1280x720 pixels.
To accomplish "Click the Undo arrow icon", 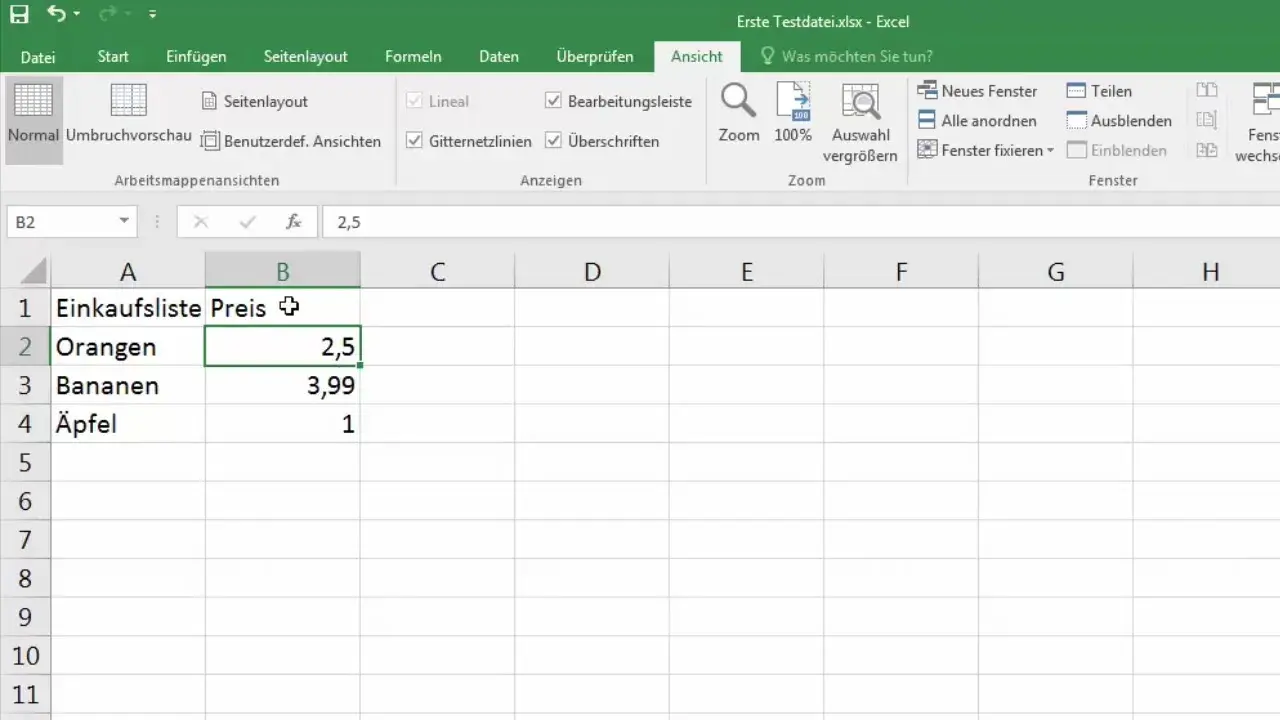I will (x=57, y=15).
